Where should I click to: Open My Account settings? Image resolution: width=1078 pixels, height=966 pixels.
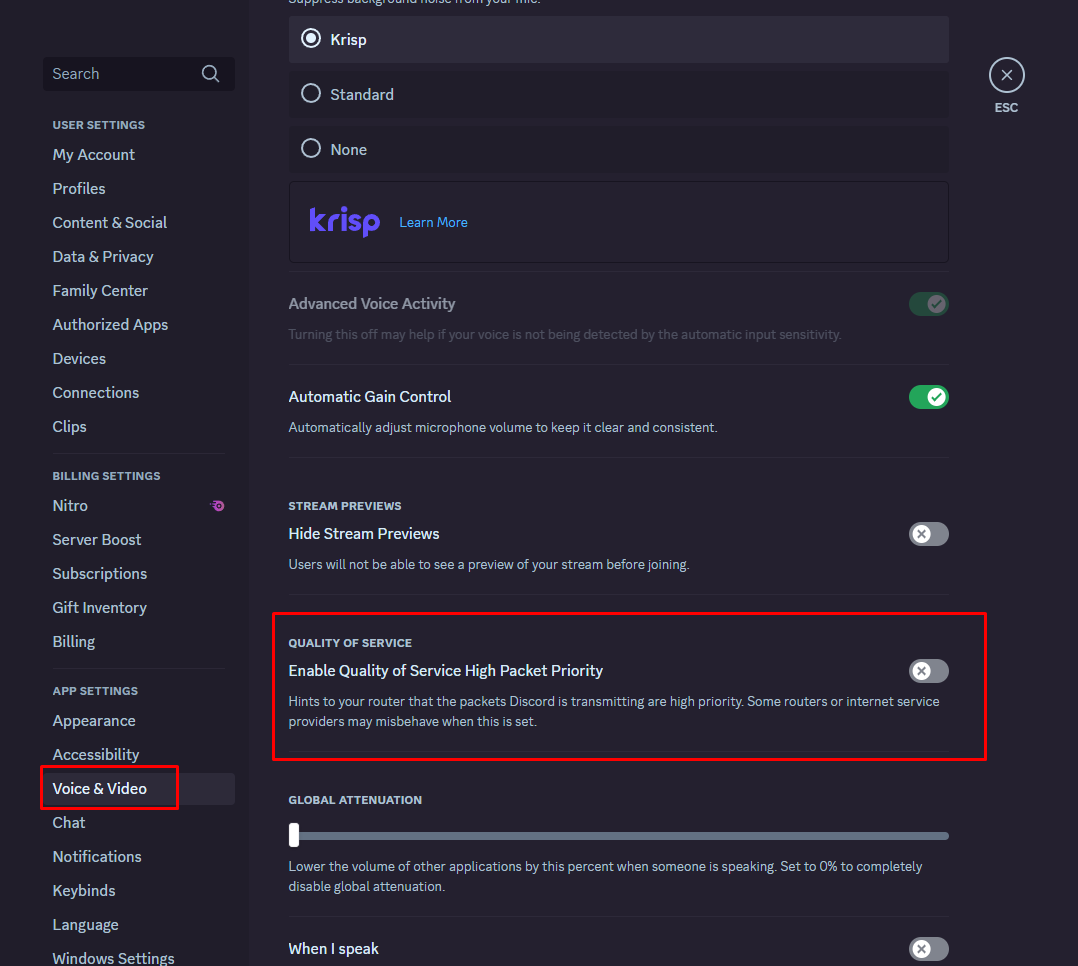tap(94, 155)
